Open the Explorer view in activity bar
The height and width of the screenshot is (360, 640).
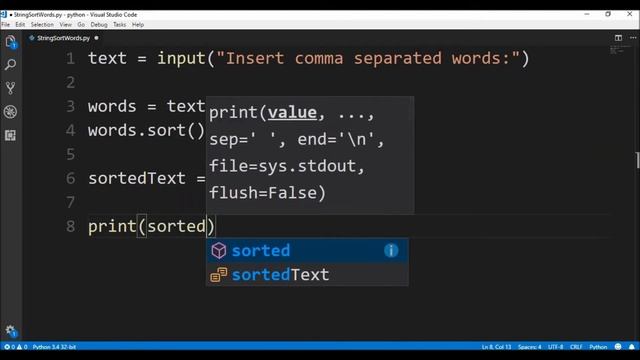pyautogui.click(x=11, y=42)
